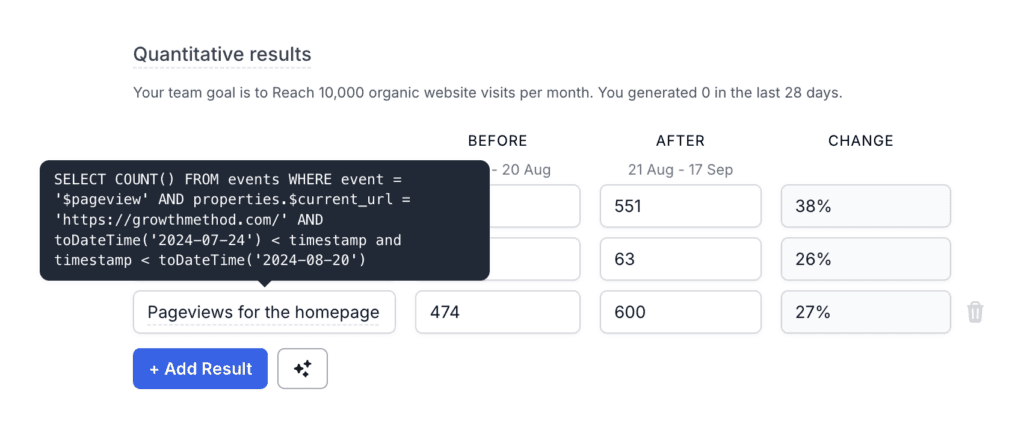The image size is (1024, 430).
Task: Click the After field showing 600
Action: click(x=680, y=312)
